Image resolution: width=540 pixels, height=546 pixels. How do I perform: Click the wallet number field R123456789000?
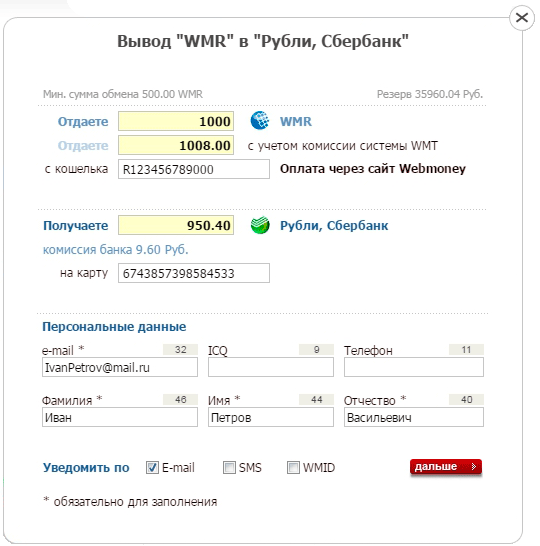pyautogui.click(x=194, y=169)
